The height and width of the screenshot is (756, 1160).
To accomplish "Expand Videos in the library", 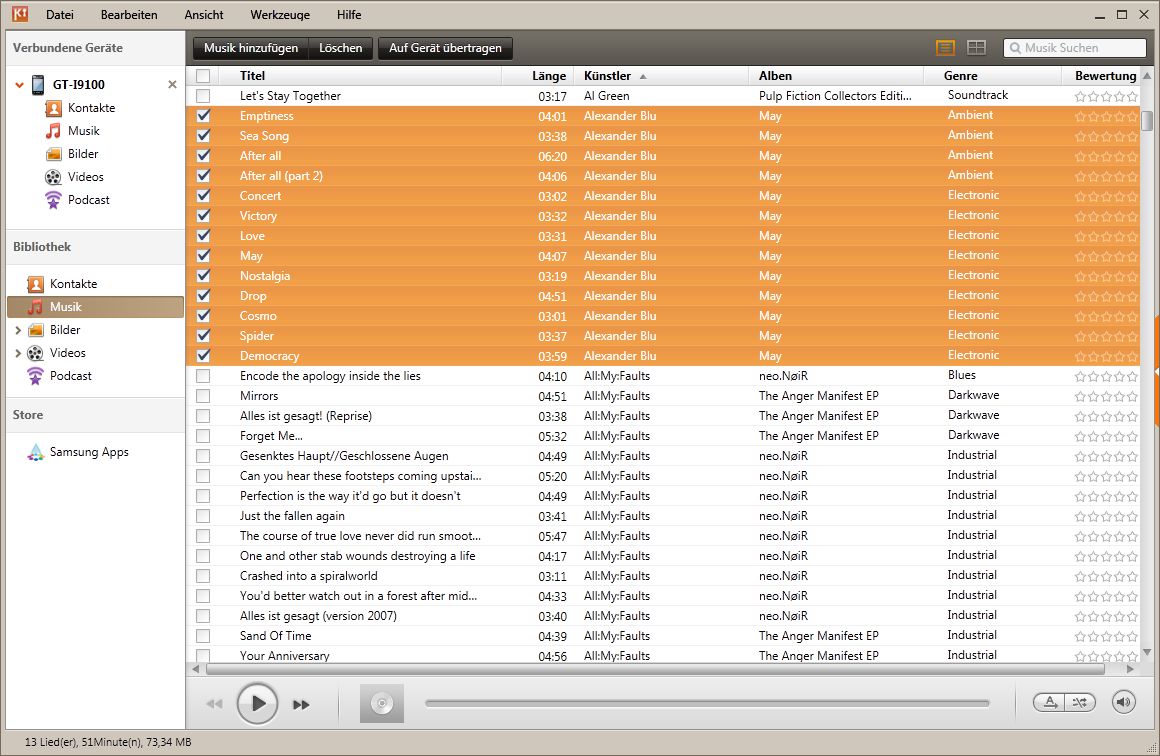I will click(18, 353).
